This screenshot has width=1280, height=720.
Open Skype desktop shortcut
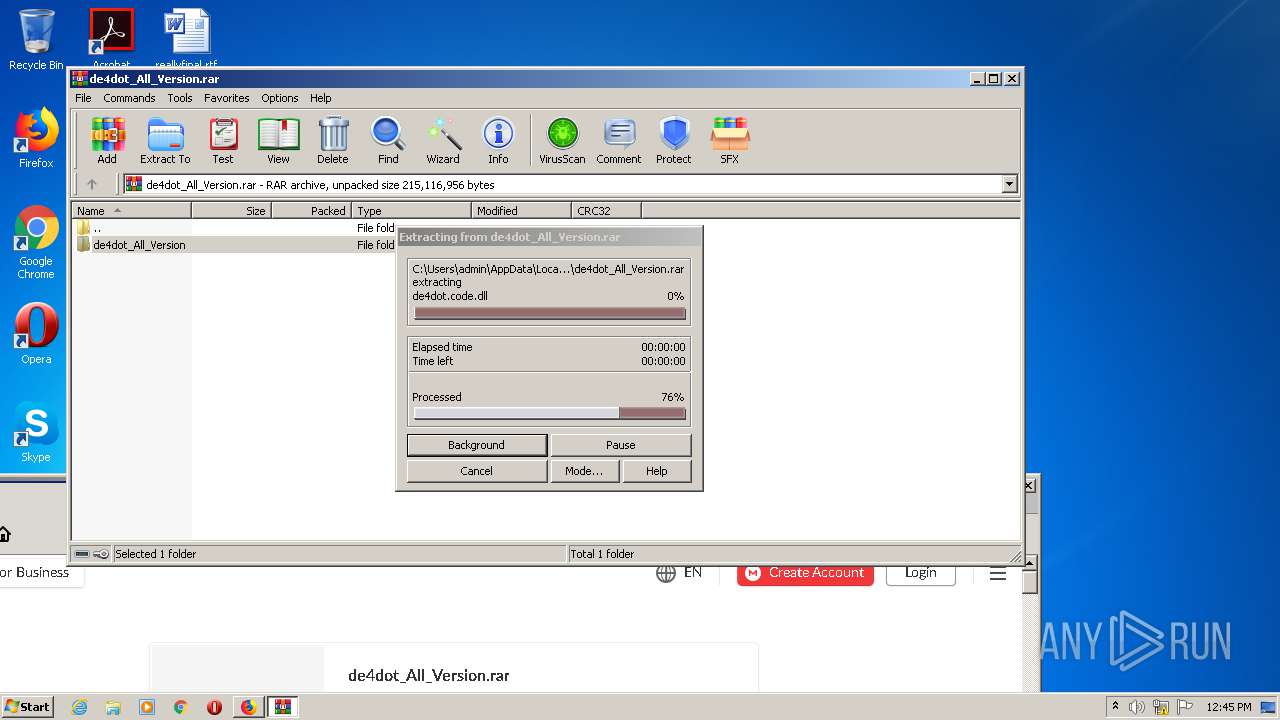36,432
